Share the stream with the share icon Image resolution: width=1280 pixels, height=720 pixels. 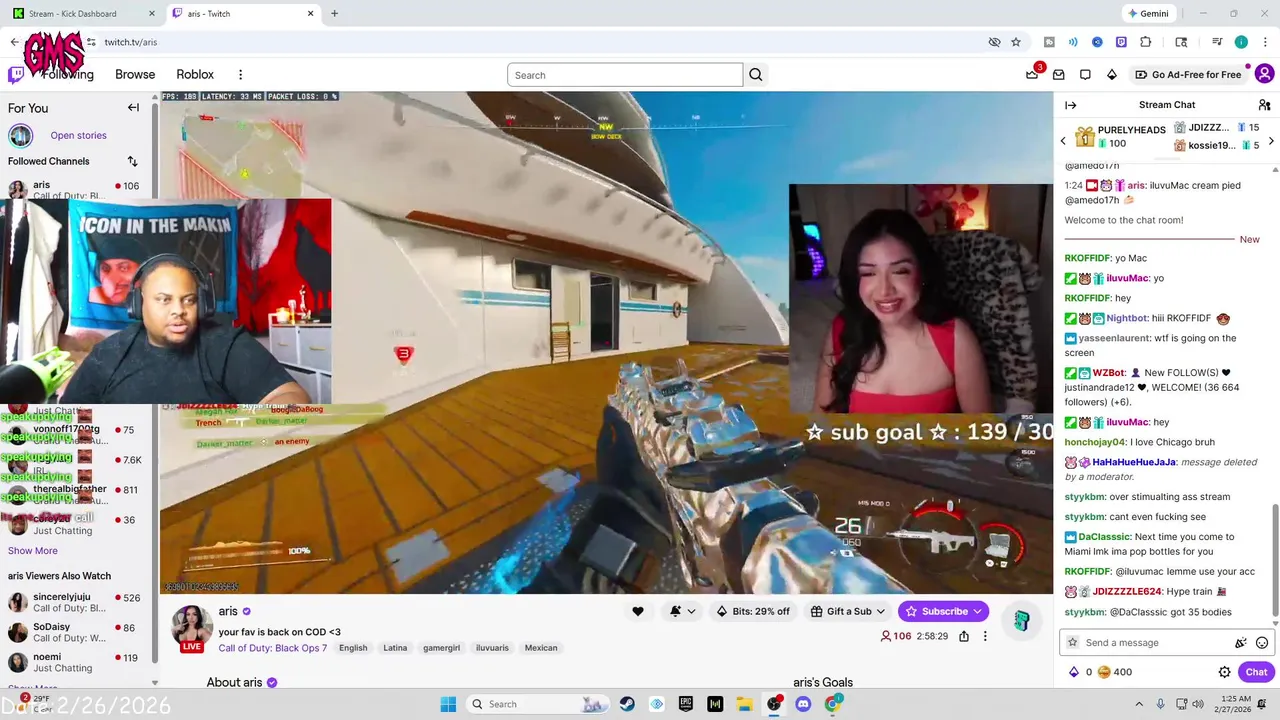(964, 636)
